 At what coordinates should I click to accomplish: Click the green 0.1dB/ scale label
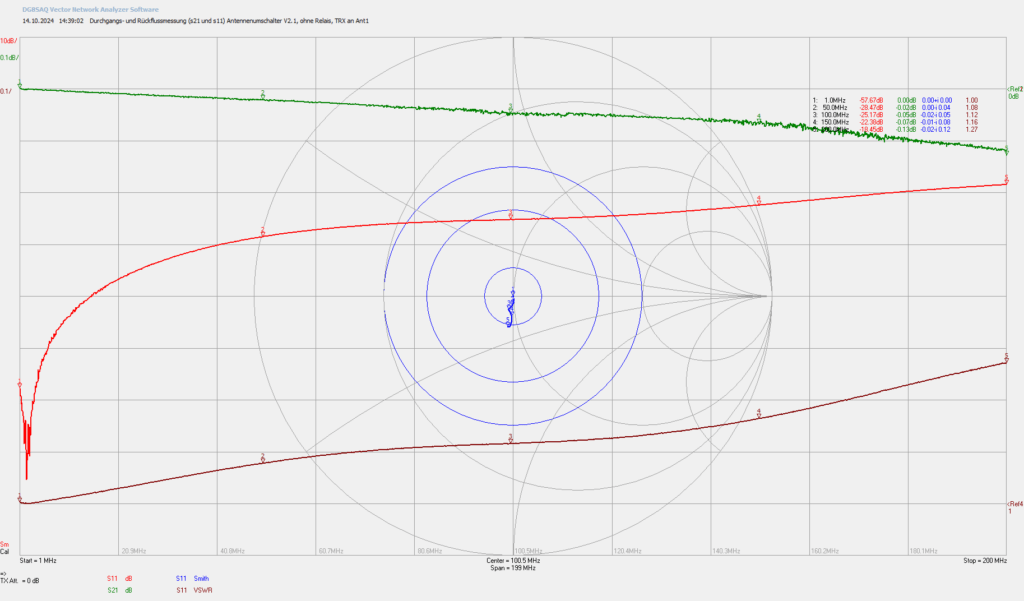10,57
